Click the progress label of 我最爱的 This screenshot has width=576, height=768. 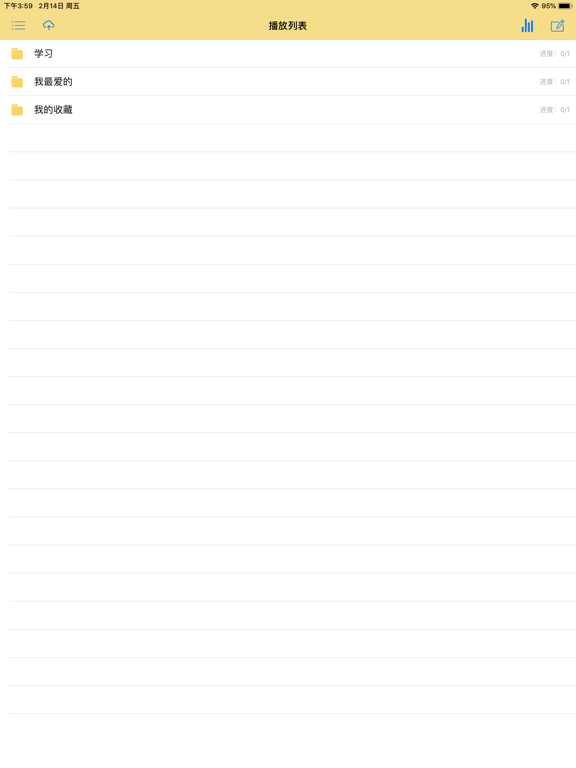(554, 82)
